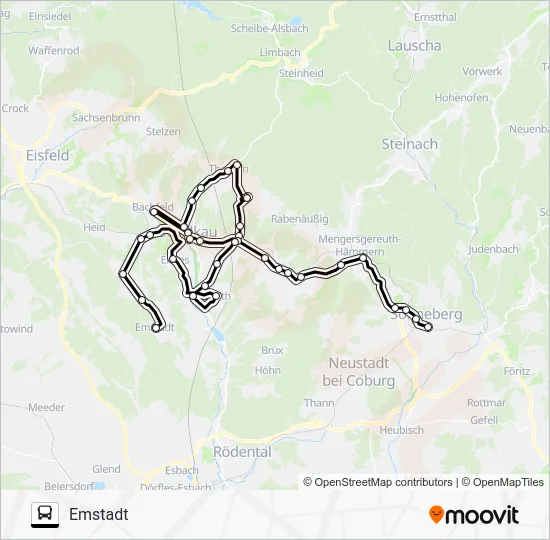The height and width of the screenshot is (540, 550).
Task: Click the orange Moovit pin face icon
Action: click(436, 515)
